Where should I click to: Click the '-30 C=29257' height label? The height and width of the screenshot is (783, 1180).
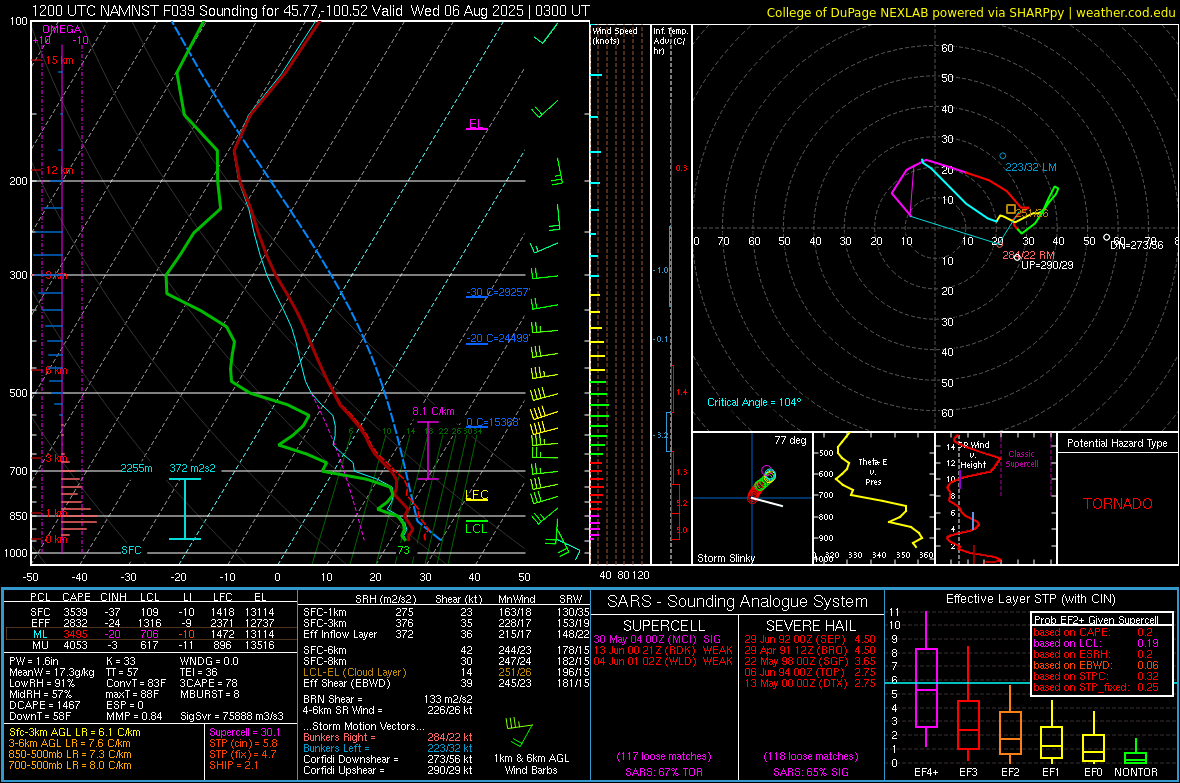[498, 292]
